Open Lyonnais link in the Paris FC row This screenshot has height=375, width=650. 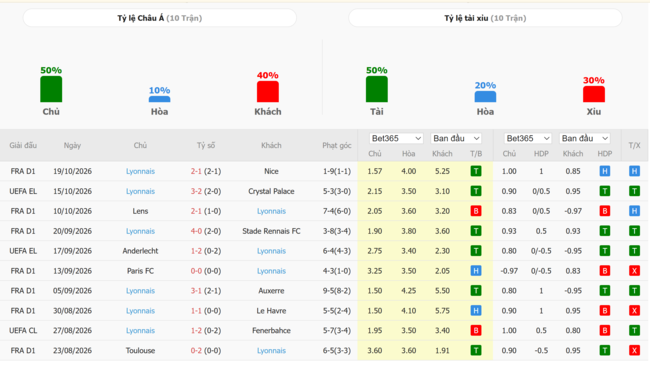(271, 271)
